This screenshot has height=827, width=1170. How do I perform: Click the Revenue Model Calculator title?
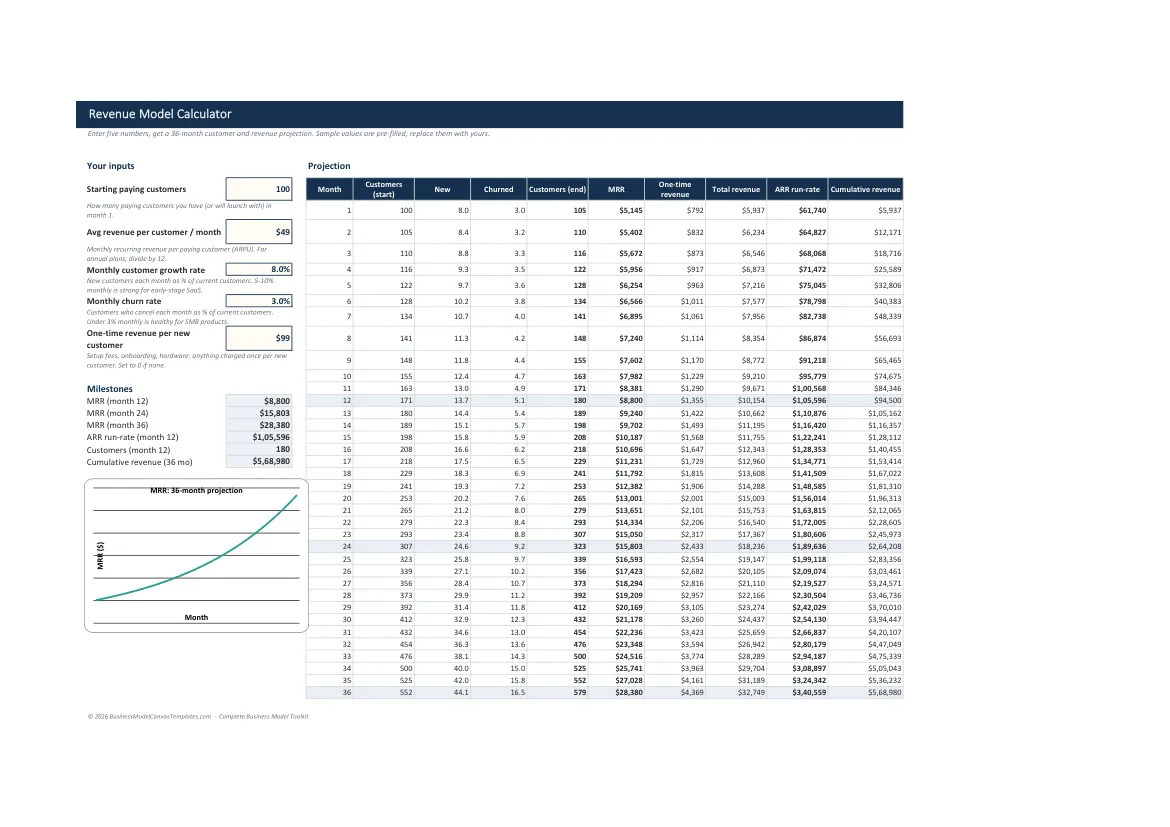(160, 114)
